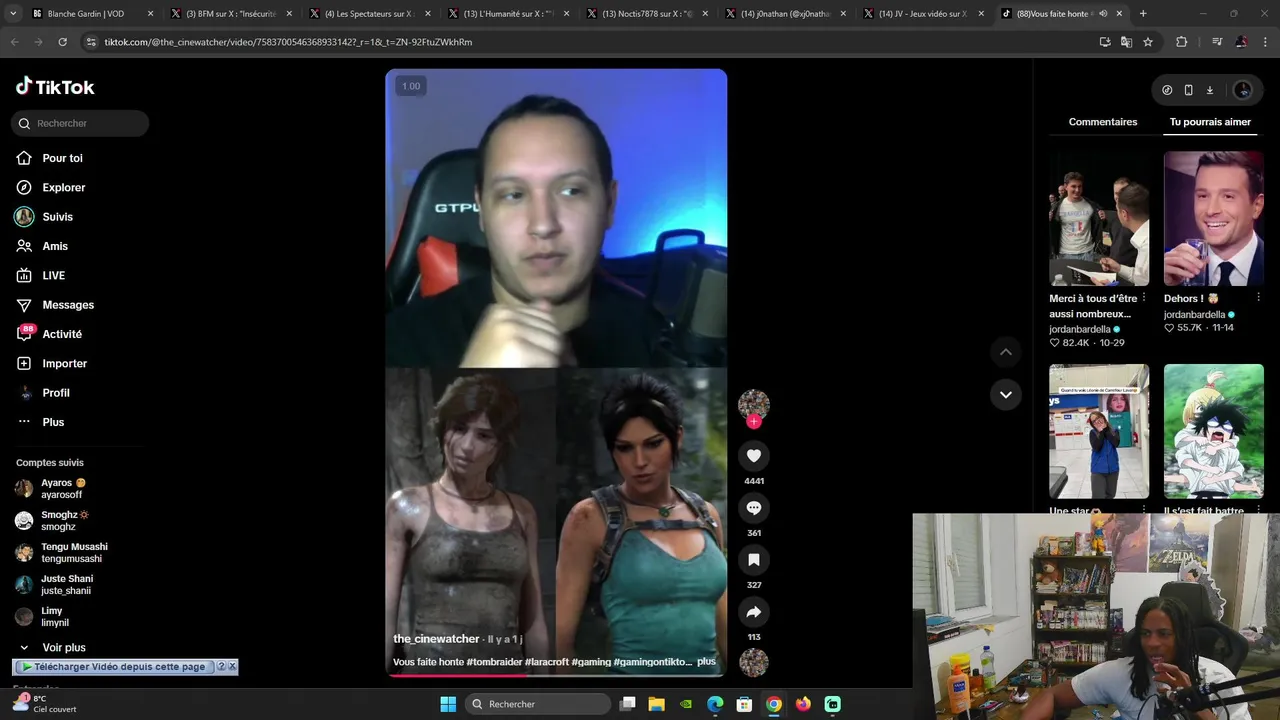Open followed account Juste Shani
This screenshot has width=1280, height=720.
pos(67,584)
